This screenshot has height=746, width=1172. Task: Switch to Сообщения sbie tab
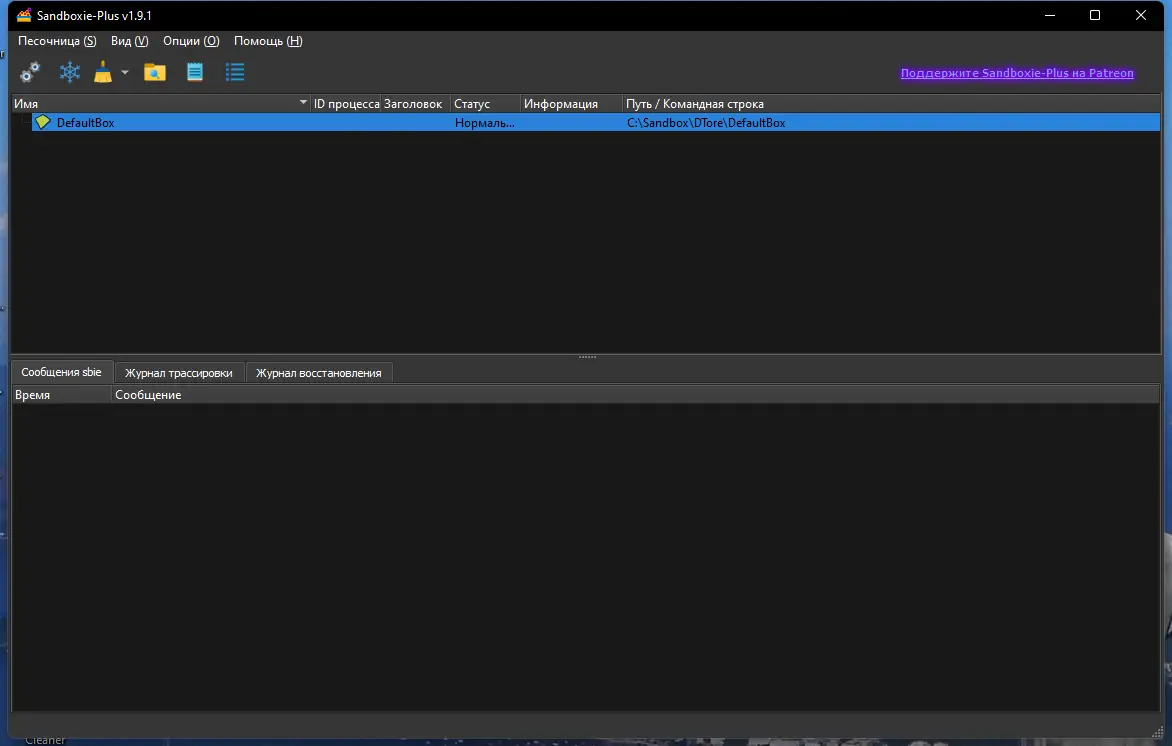pos(61,372)
